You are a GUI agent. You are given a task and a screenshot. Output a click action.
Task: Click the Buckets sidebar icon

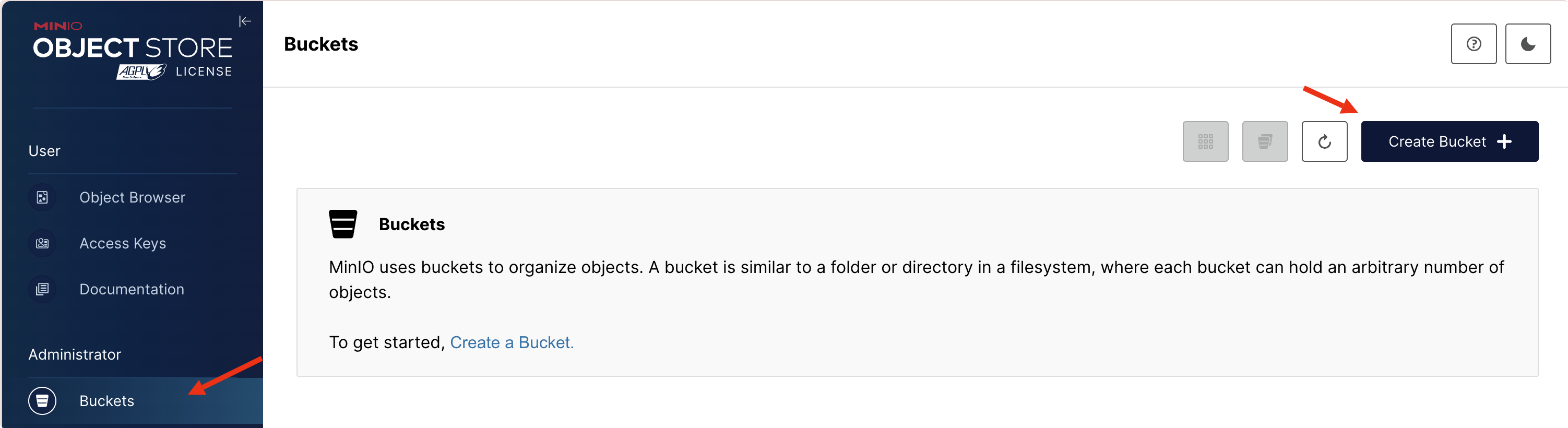tap(42, 401)
